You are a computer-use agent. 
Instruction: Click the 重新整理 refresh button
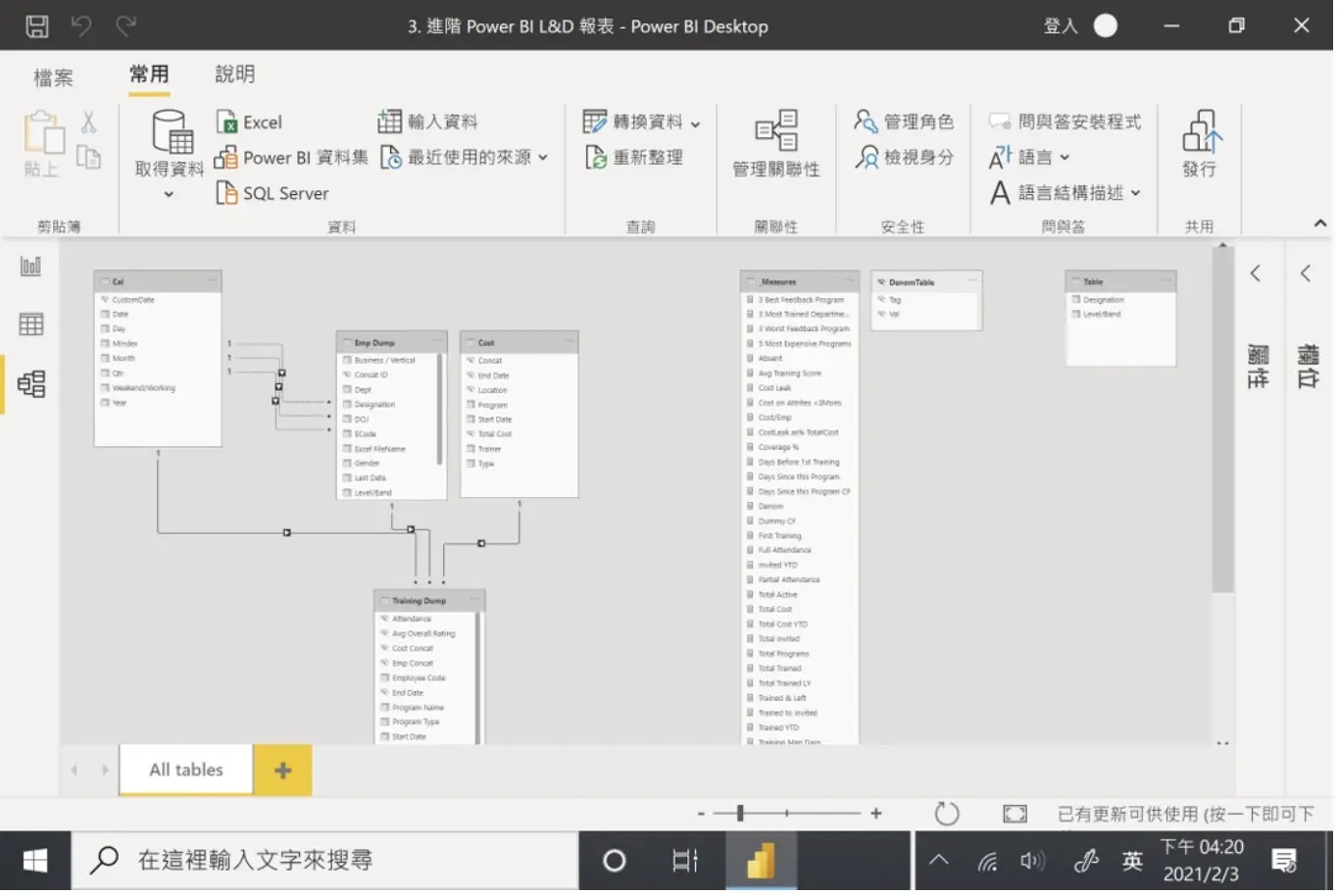tap(633, 158)
